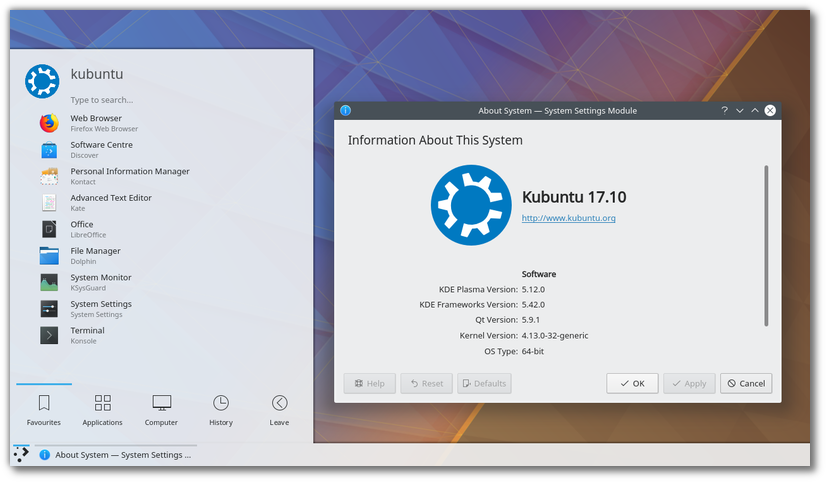The width and height of the screenshot is (826, 482).
Task: Open Konsole Terminal icon
Action: (49, 335)
